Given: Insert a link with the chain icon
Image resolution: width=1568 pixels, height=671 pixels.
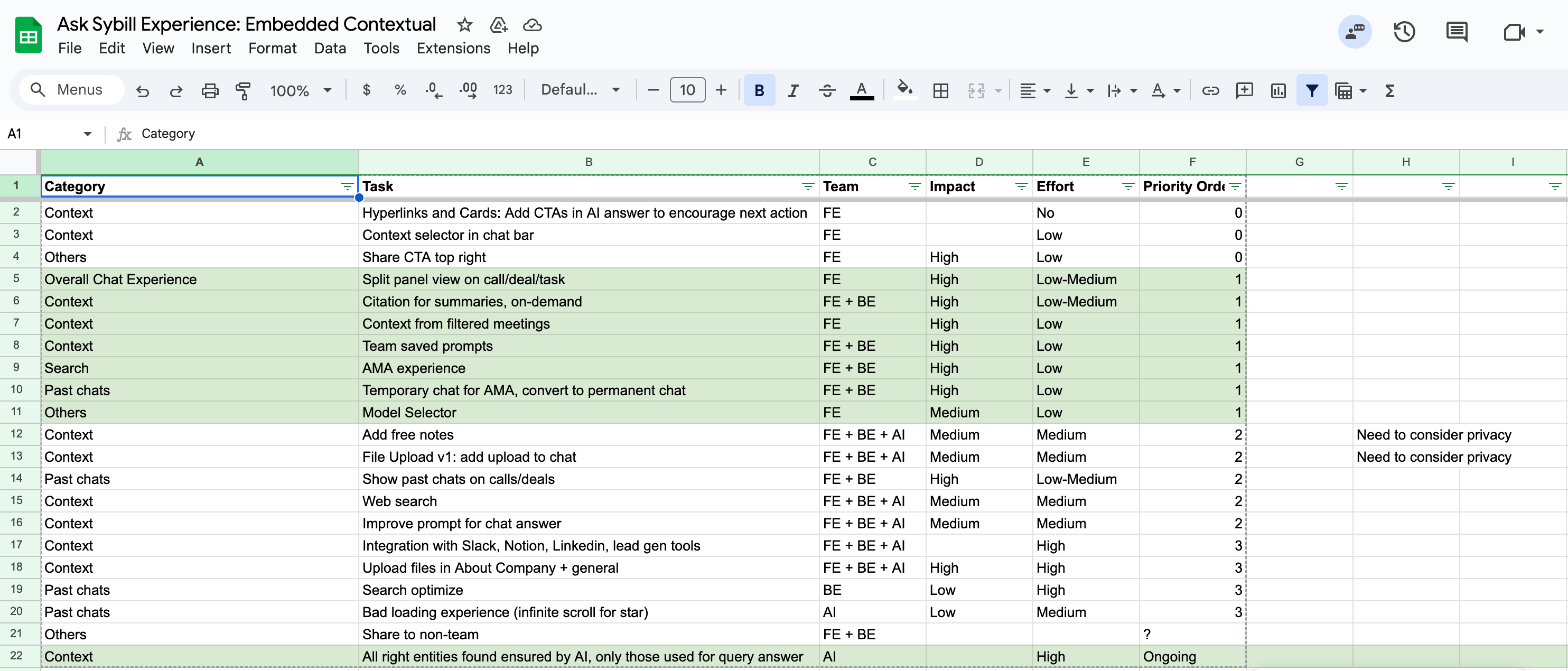Looking at the screenshot, I should pos(1210,91).
